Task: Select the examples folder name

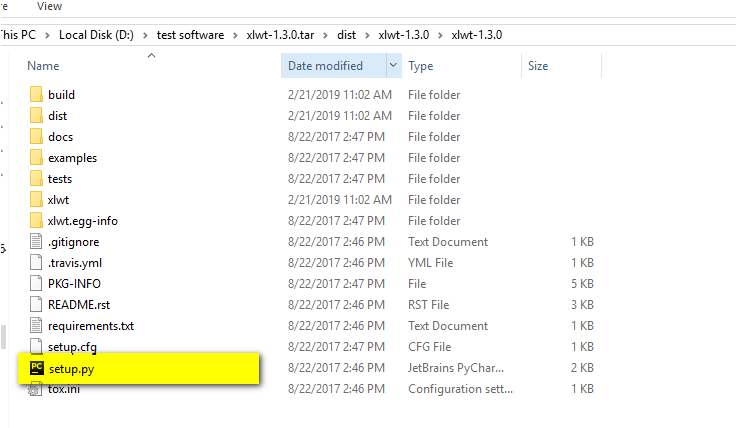Action: 72,158
